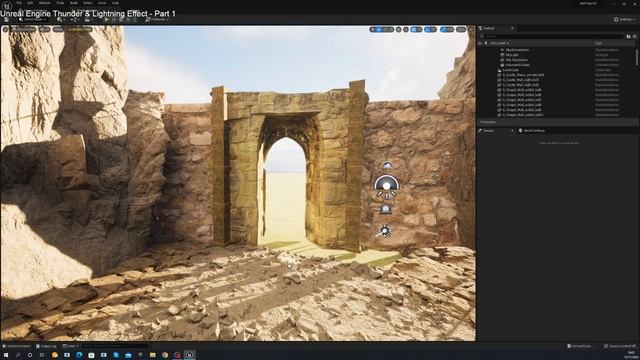Toggle the Outliner visibility column header
The height and width of the screenshot is (360, 640).
coord(480,43)
